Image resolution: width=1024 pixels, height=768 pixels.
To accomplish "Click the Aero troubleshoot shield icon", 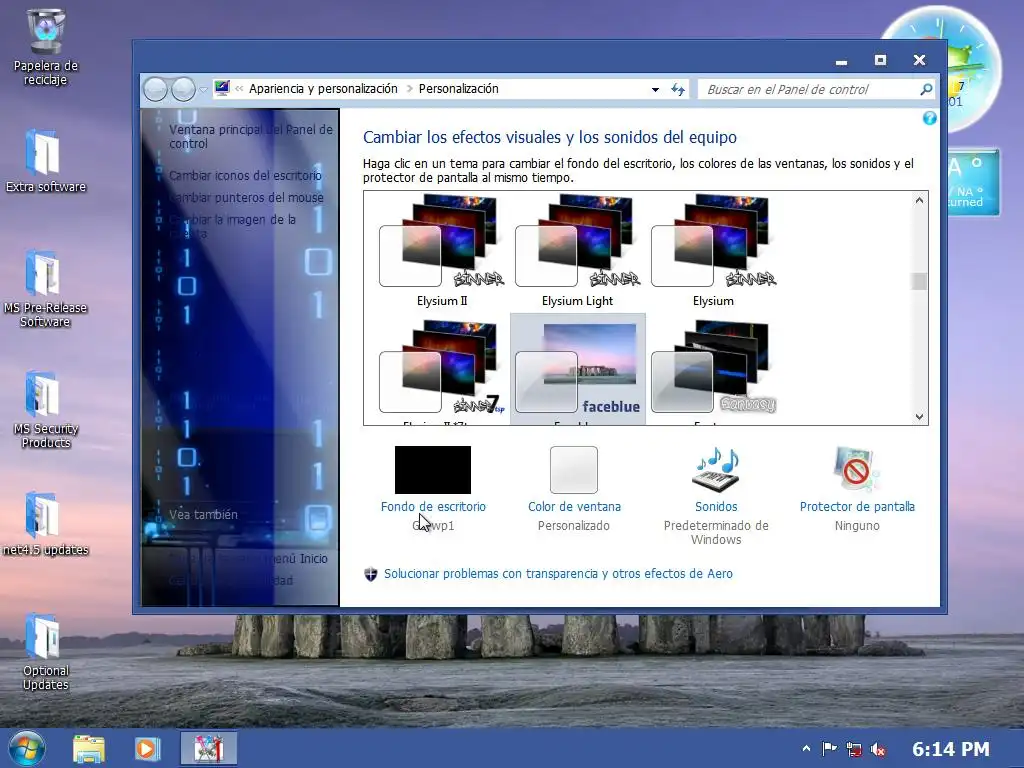I will coord(370,575).
